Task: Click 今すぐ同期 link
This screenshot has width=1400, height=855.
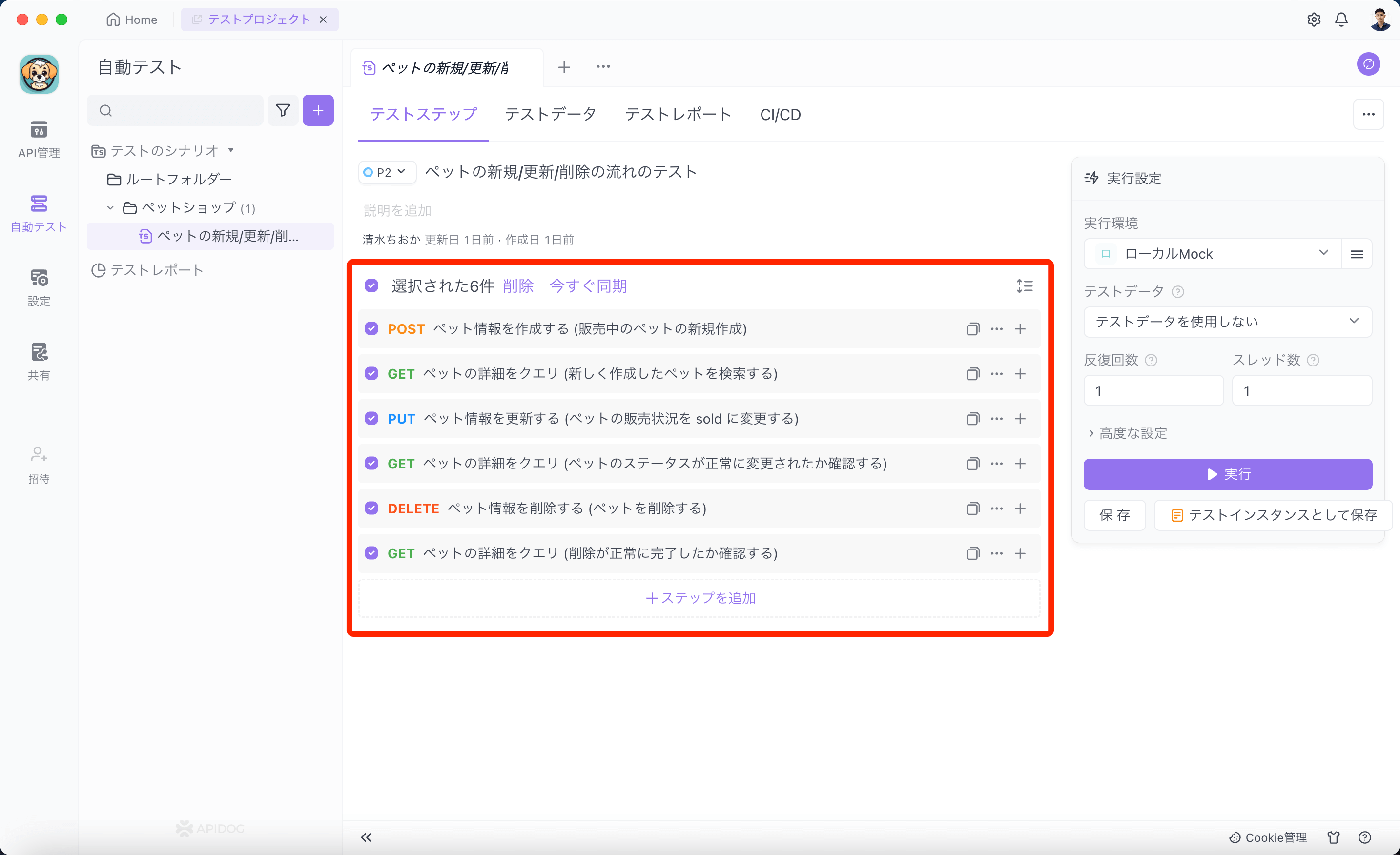Action: click(x=588, y=286)
